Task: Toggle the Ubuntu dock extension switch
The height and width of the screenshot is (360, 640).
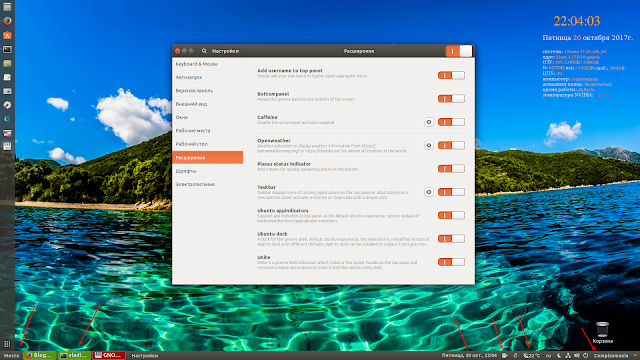Action: coord(451,239)
